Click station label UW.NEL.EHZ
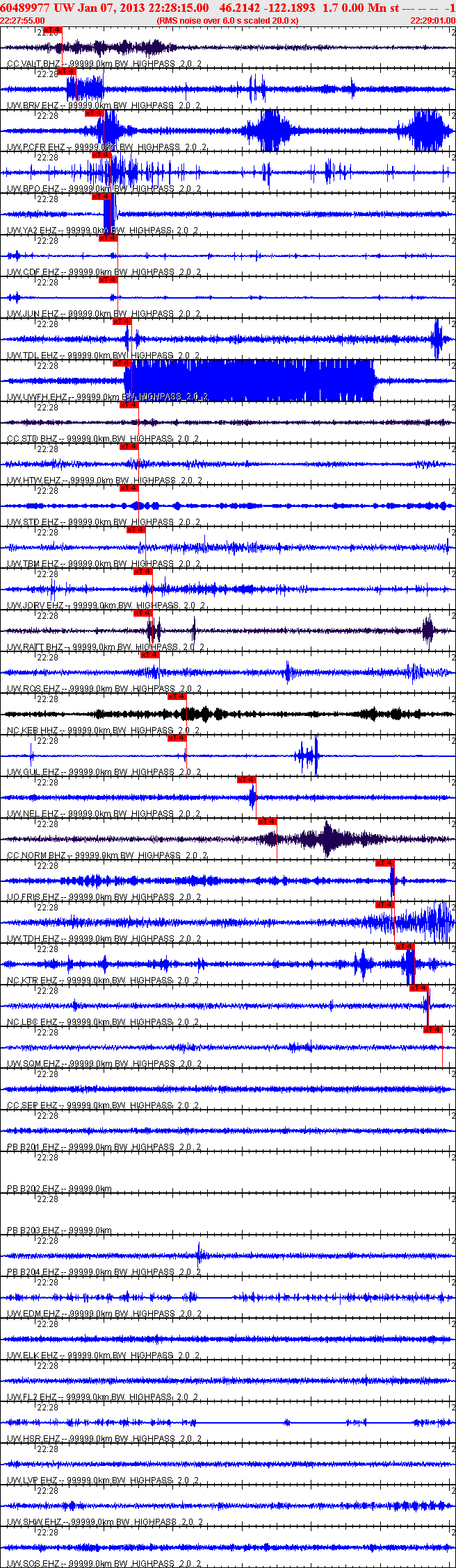Screen dimensions: 456x1568 33,814
